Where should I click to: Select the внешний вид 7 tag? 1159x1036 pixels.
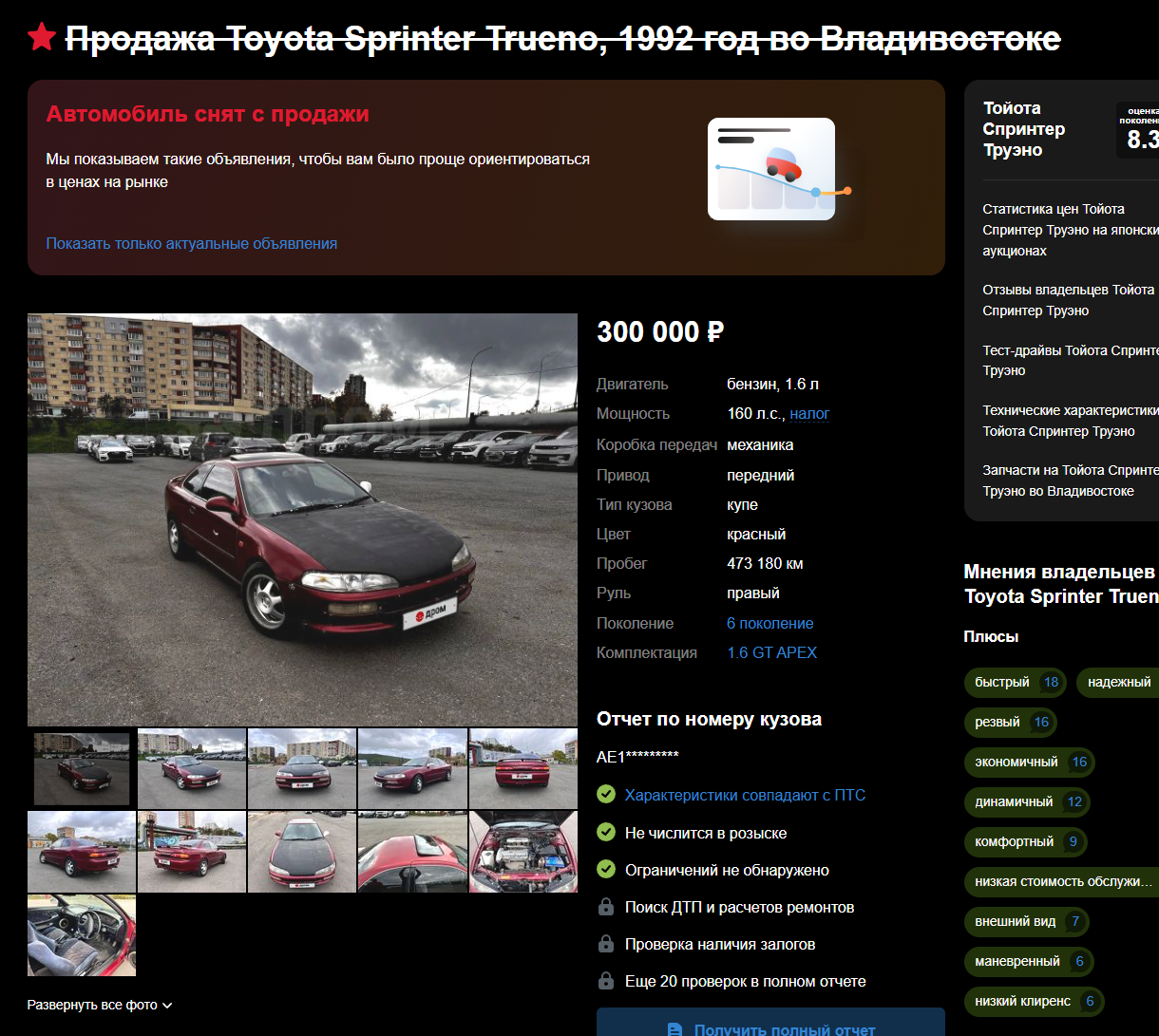(1027, 921)
